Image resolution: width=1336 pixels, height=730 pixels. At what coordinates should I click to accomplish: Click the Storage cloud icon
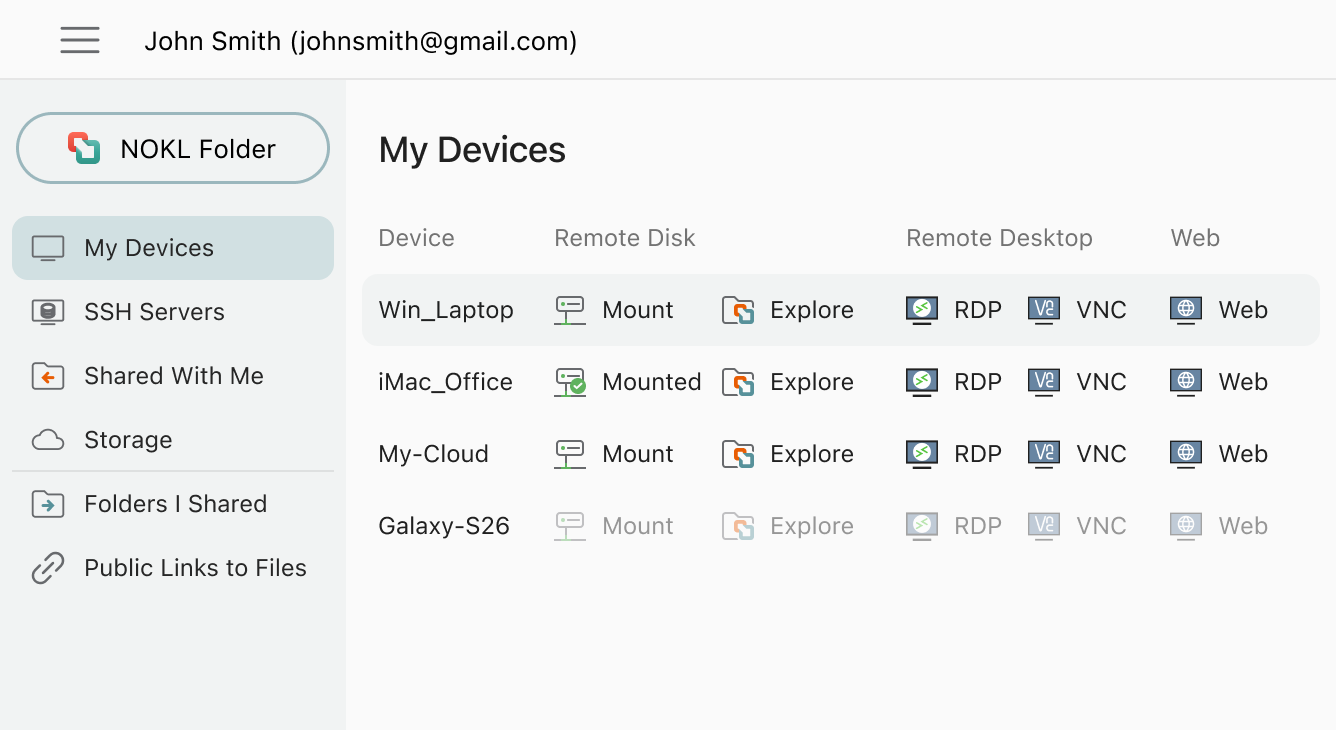point(48,440)
